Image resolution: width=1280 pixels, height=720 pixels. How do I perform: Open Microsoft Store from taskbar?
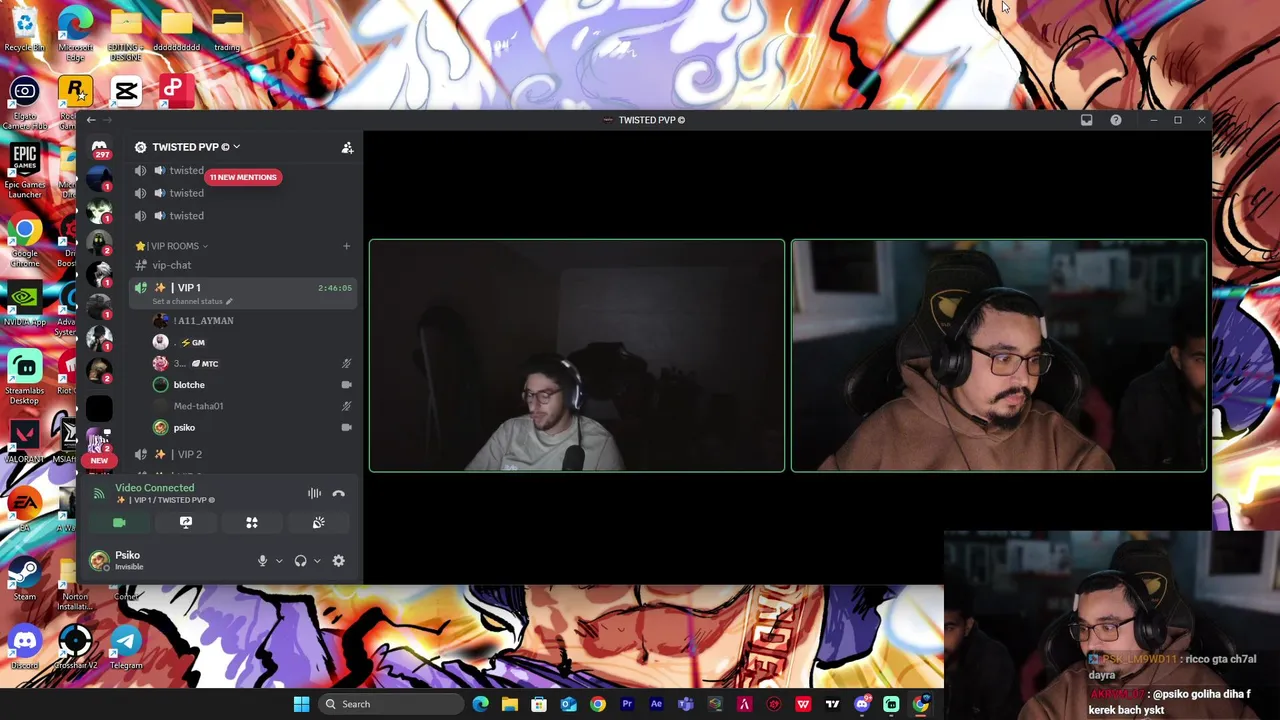click(539, 704)
